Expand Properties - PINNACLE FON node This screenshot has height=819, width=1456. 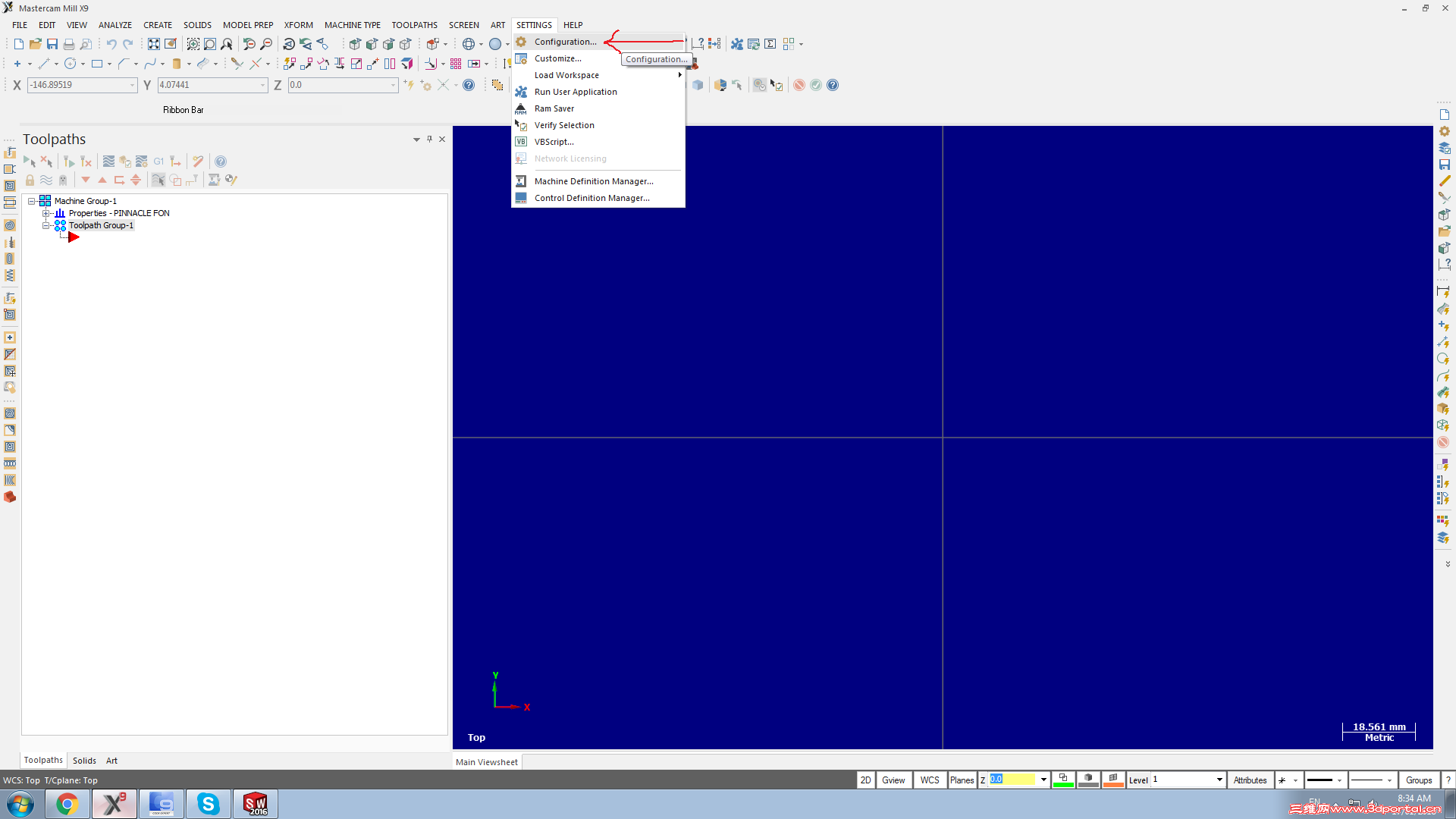45,213
